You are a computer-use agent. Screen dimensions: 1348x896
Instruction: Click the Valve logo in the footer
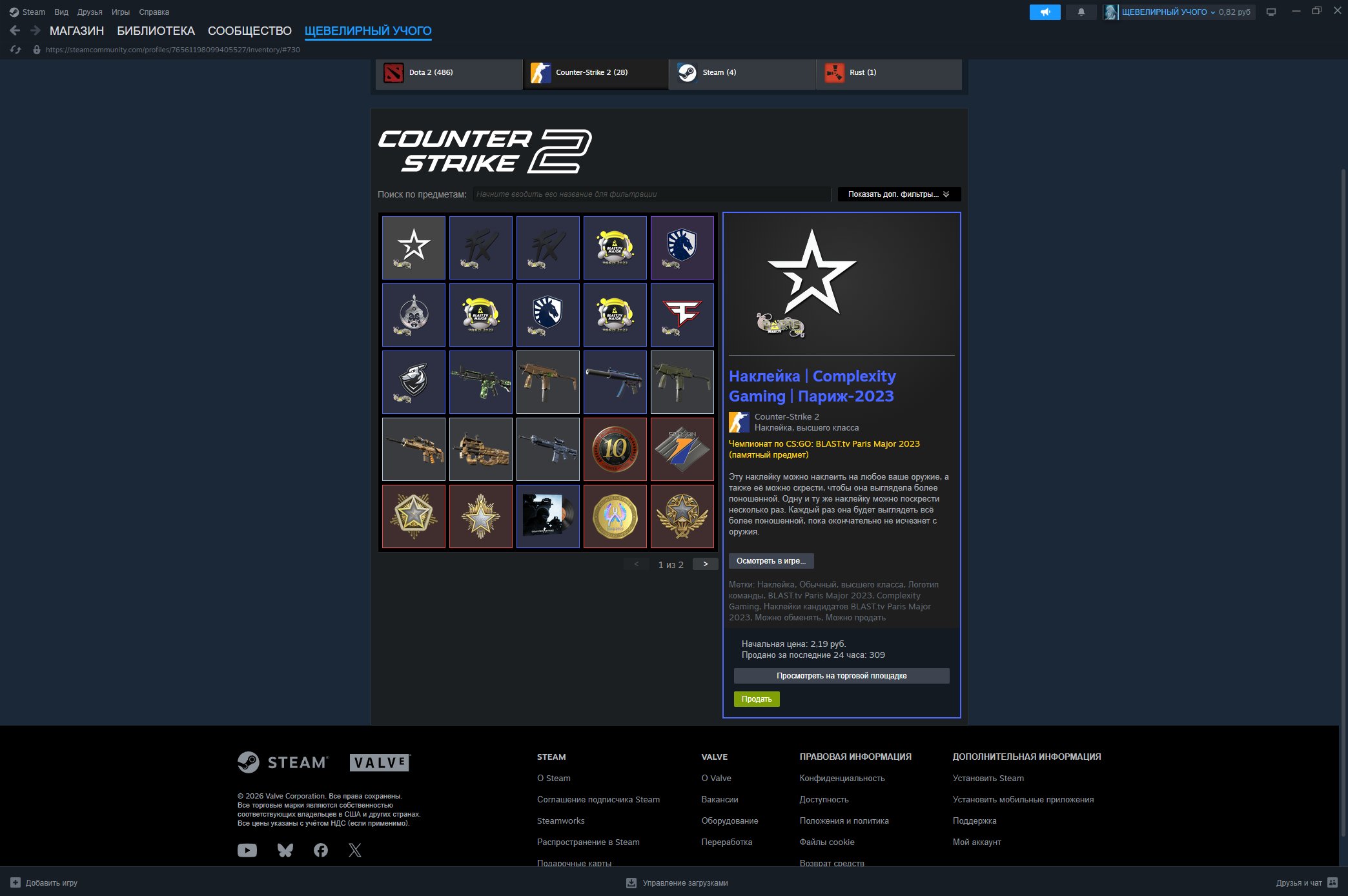[380, 762]
